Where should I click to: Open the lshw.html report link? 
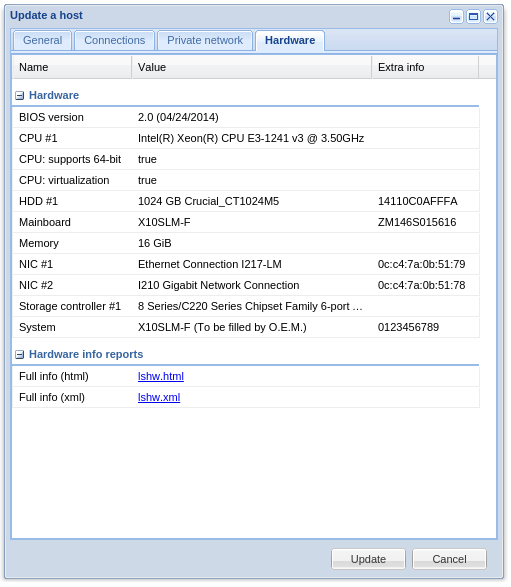pos(161,376)
